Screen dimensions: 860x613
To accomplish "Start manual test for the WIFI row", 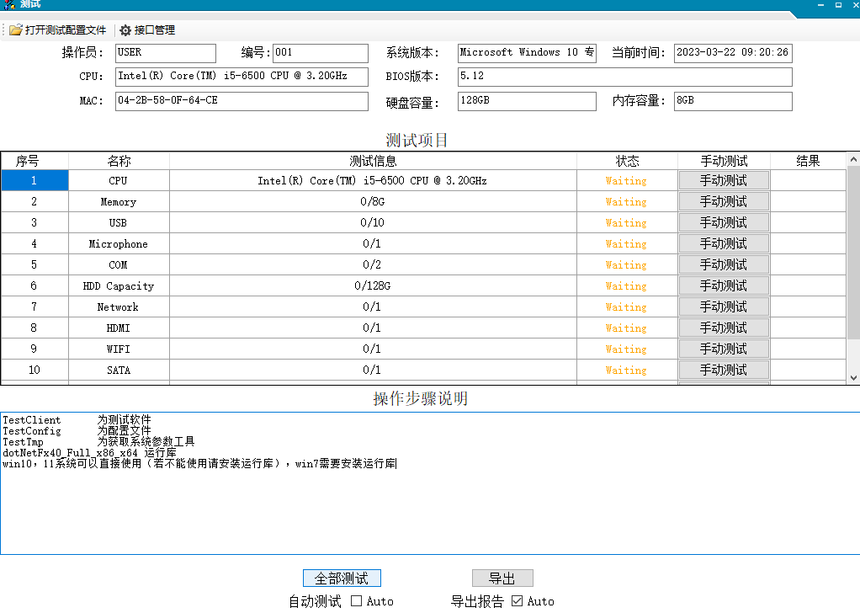I will [x=723, y=349].
